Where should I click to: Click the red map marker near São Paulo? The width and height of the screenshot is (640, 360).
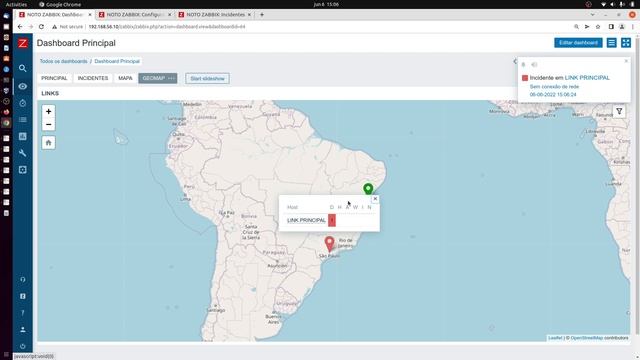coord(329,244)
